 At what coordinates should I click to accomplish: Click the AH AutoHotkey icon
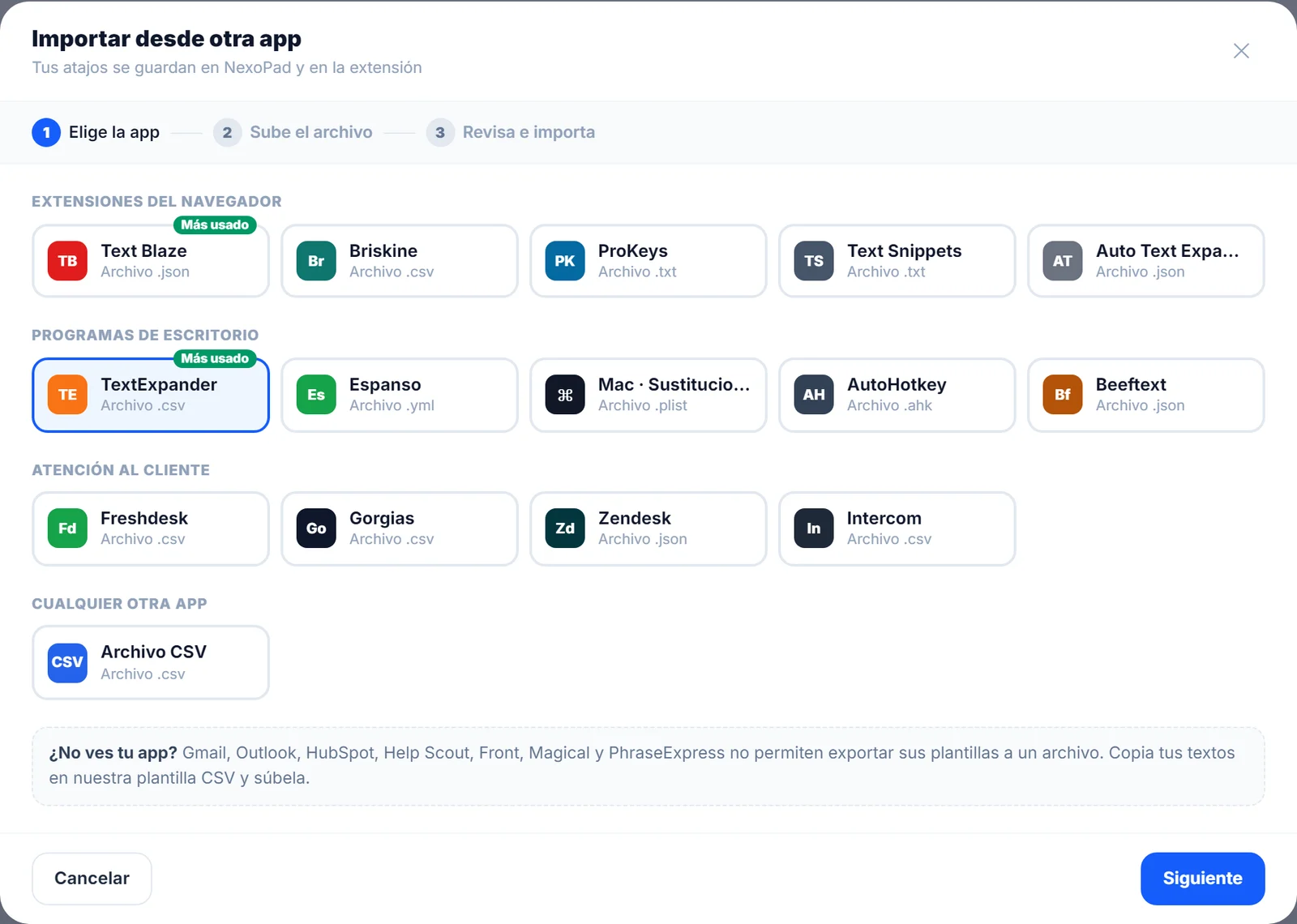(814, 395)
